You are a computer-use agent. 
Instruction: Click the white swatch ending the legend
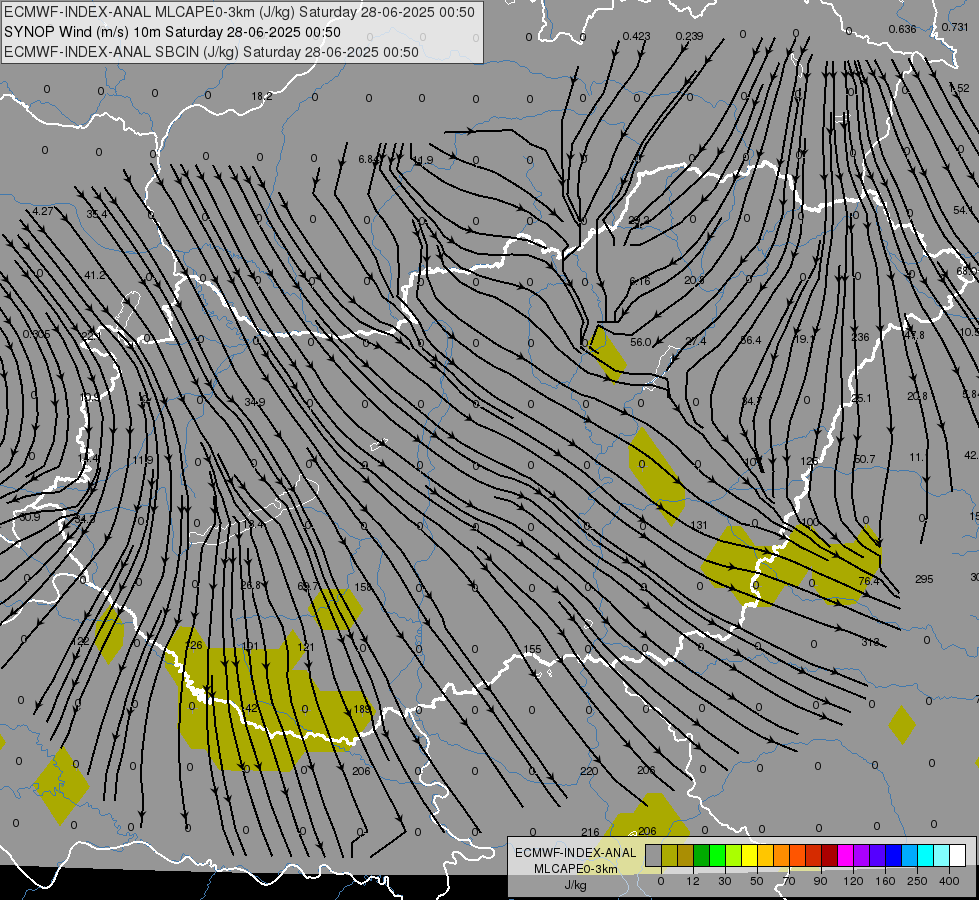(958, 855)
